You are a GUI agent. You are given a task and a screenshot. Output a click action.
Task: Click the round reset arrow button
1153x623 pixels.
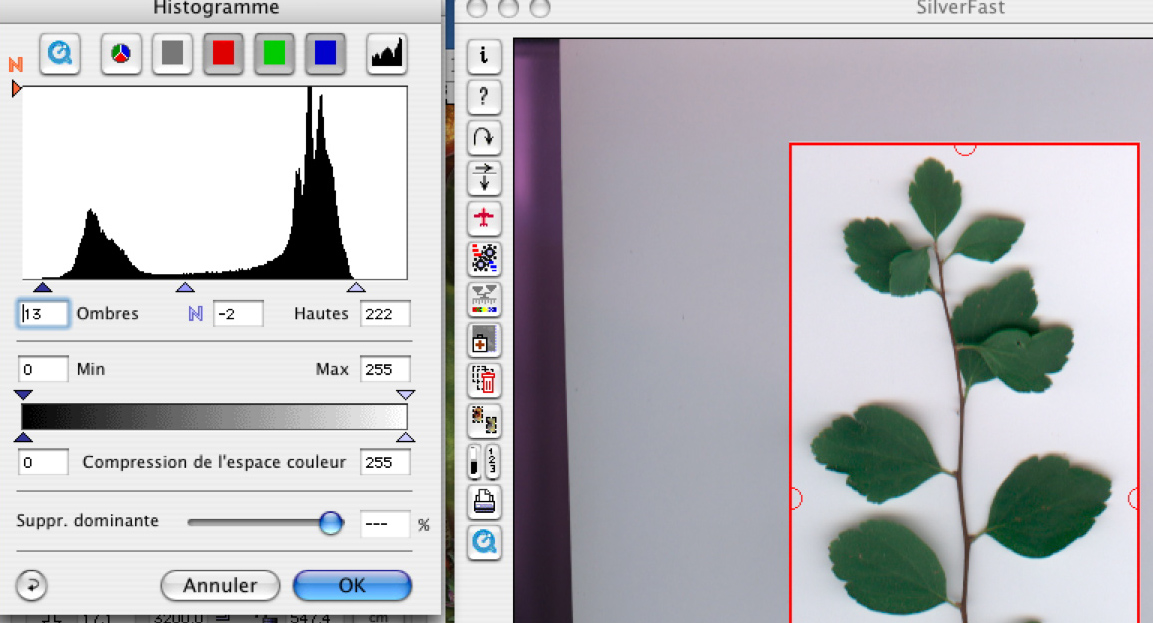(x=32, y=585)
